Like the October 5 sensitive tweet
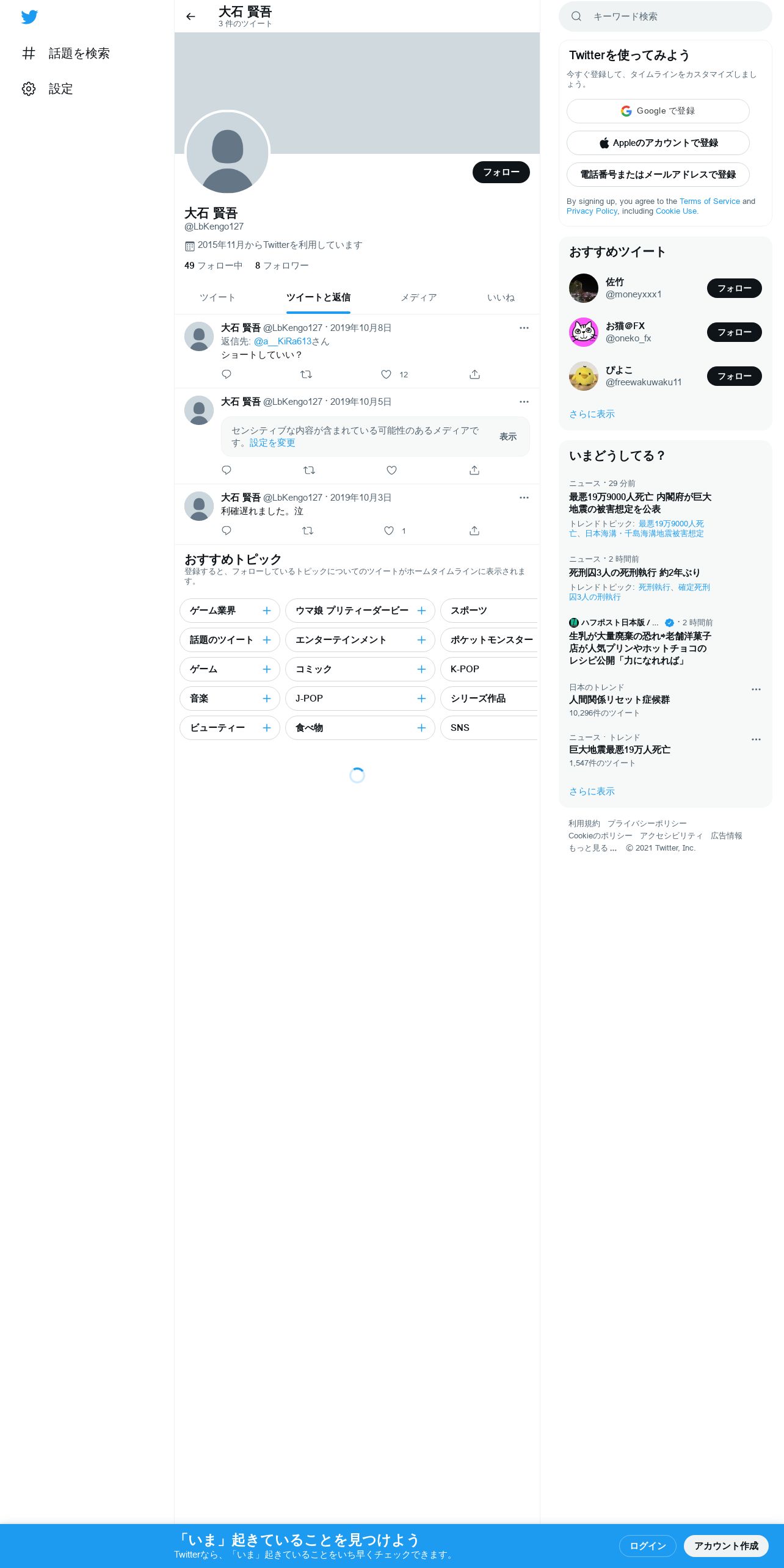Image resolution: width=784 pixels, height=1568 pixels. (x=391, y=470)
